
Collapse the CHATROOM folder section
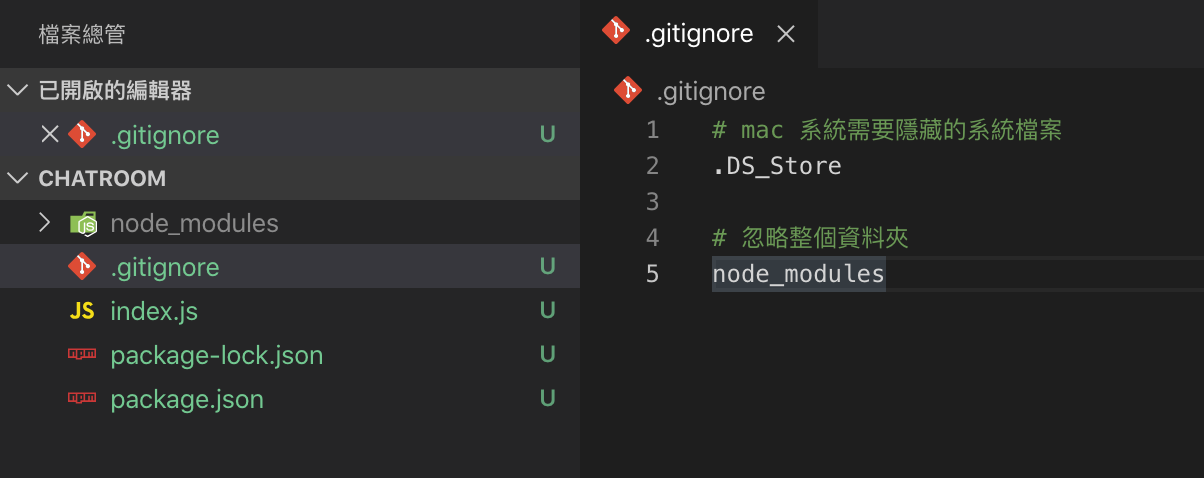coord(18,178)
